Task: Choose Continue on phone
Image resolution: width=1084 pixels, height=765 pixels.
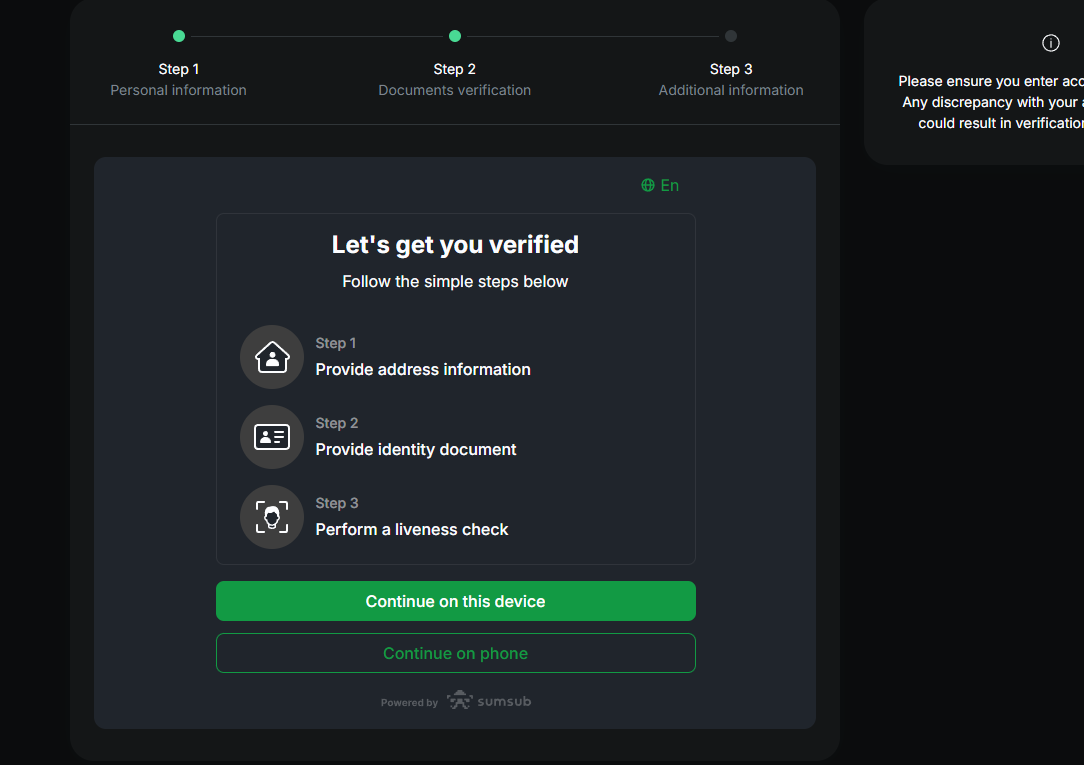Action: click(x=455, y=653)
